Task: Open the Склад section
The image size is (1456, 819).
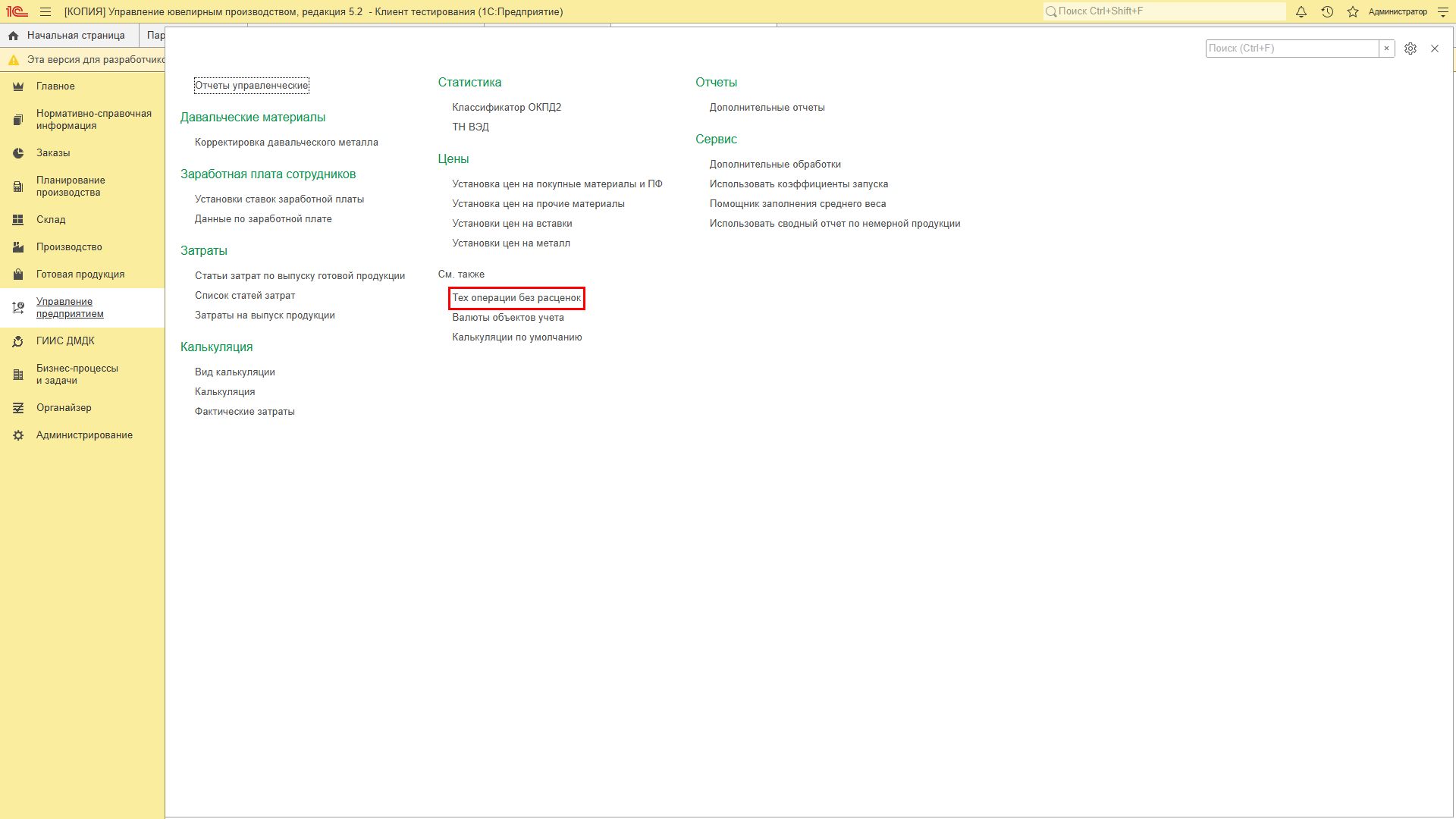Action: (51, 220)
